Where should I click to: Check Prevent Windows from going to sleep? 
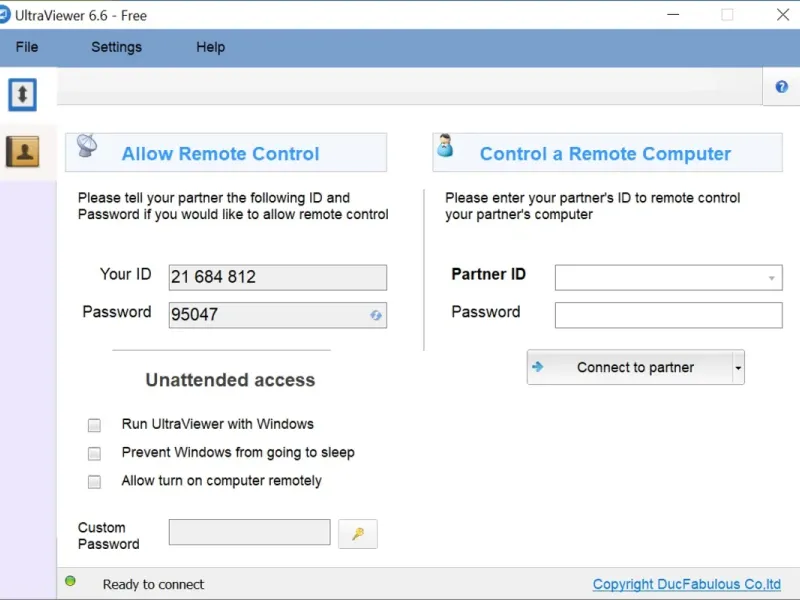point(95,453)
